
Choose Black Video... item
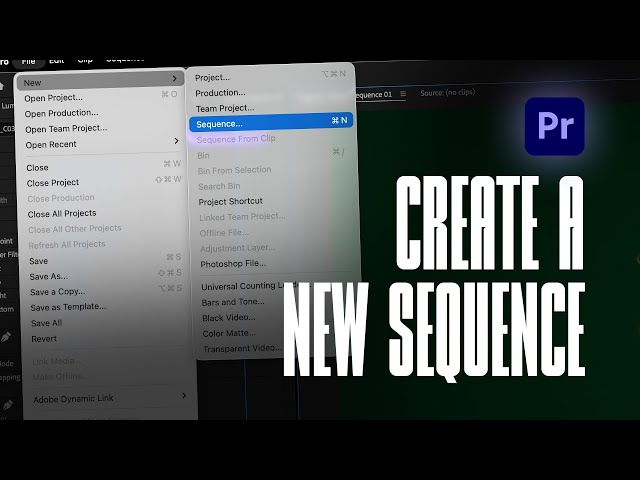229,318
